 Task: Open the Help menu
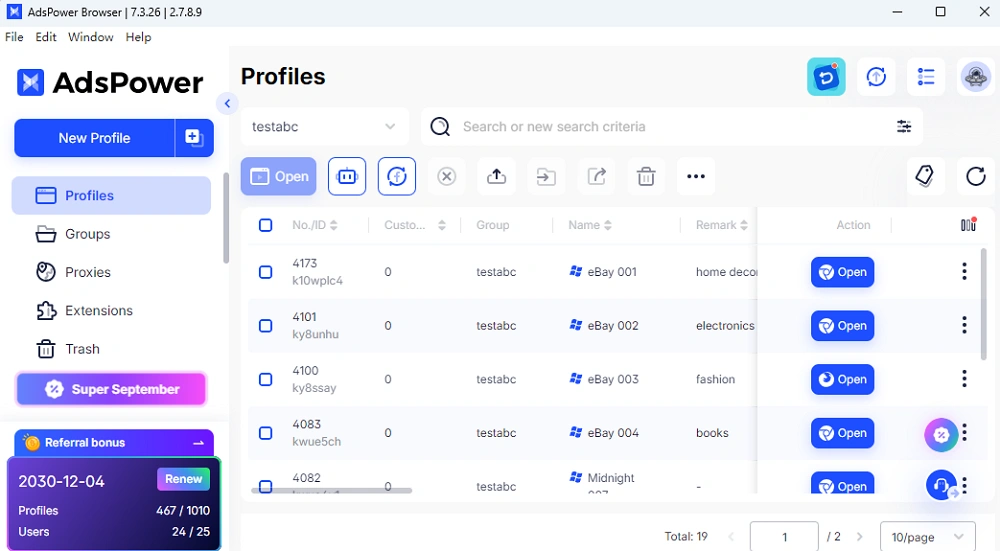tap(138, 37)
